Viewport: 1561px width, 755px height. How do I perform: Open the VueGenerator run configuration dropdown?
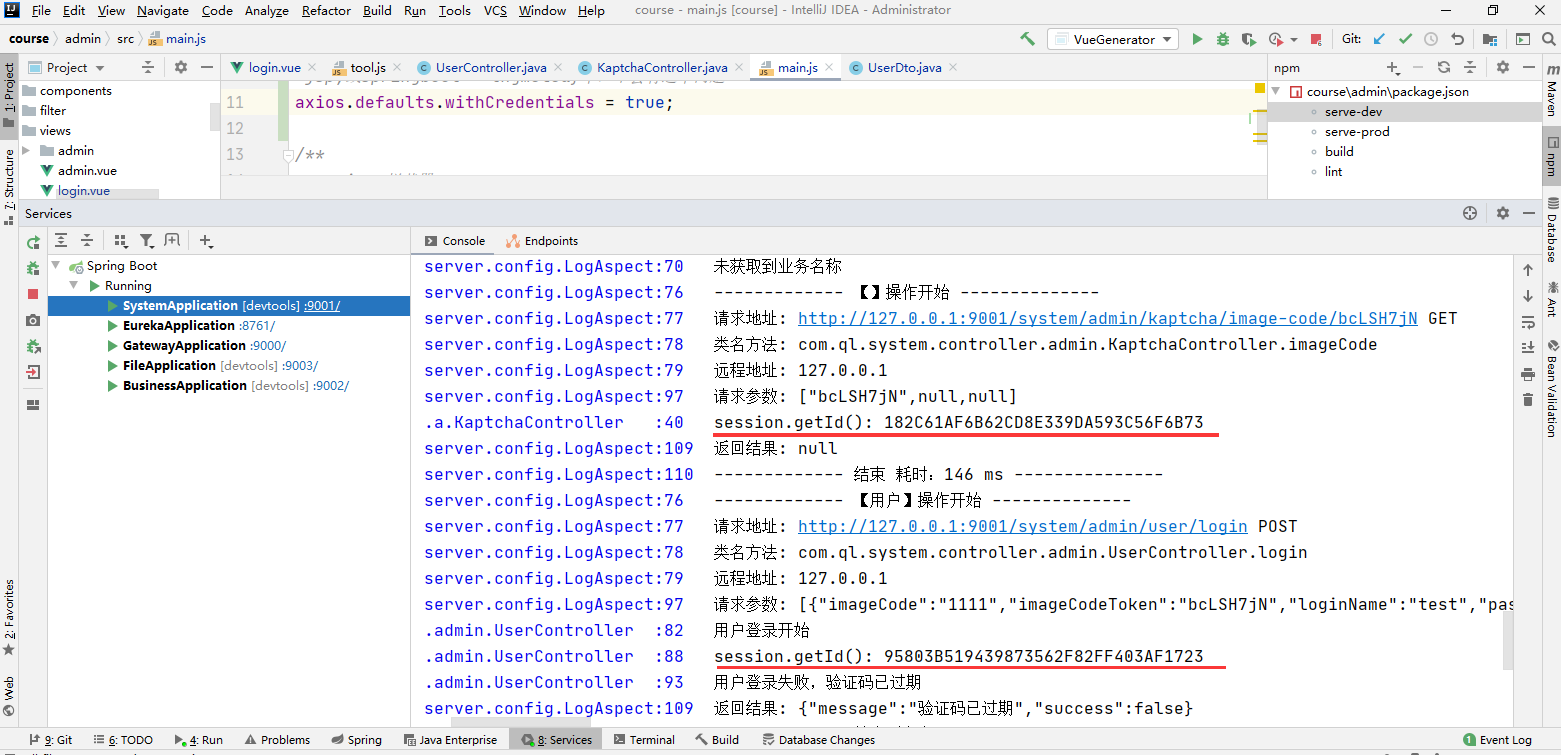pyautogui.click(x=1115, y=39)
